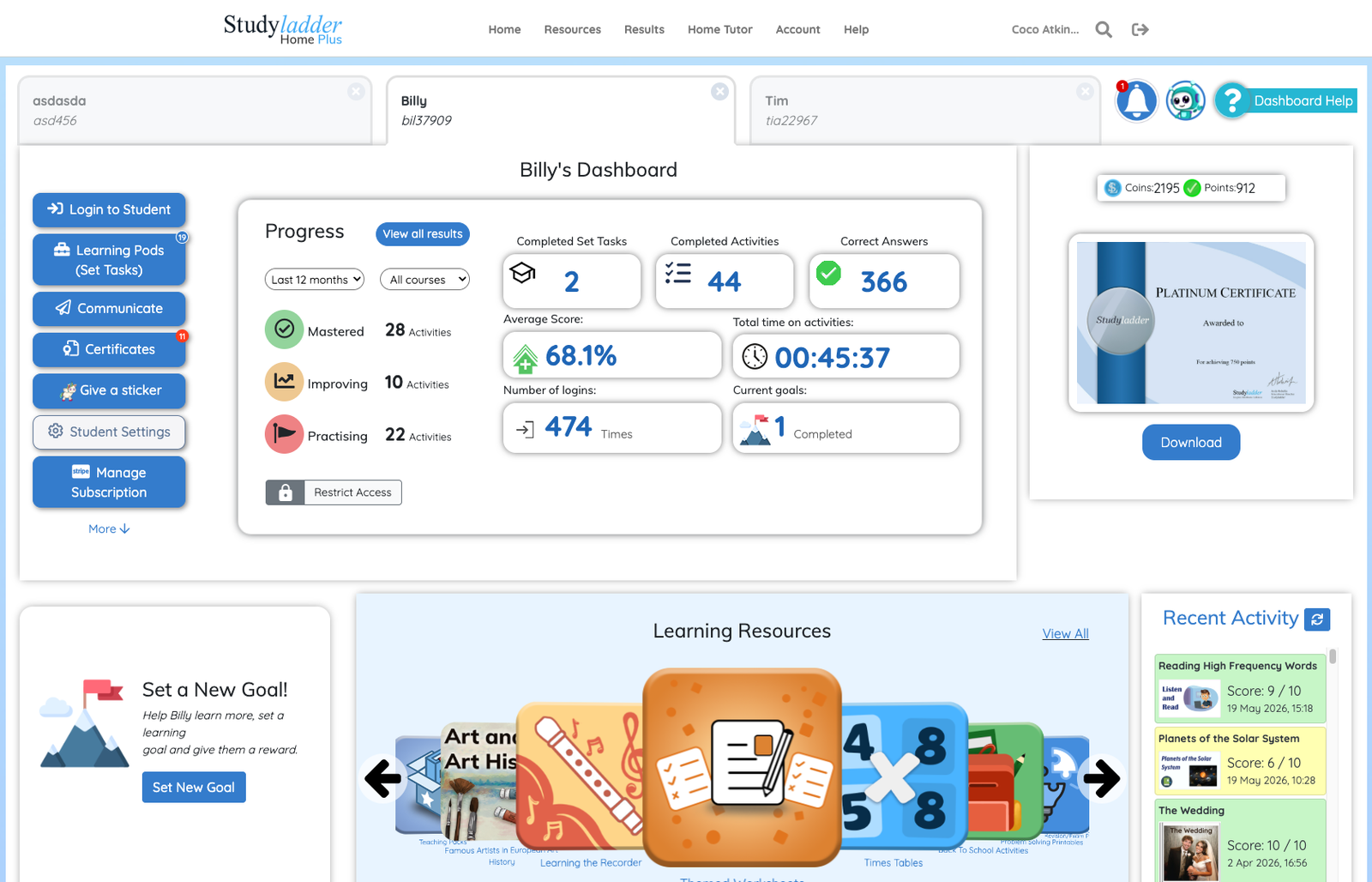Click the Number of logins icon
The image size is (1372, 882).
pos(525,429)
